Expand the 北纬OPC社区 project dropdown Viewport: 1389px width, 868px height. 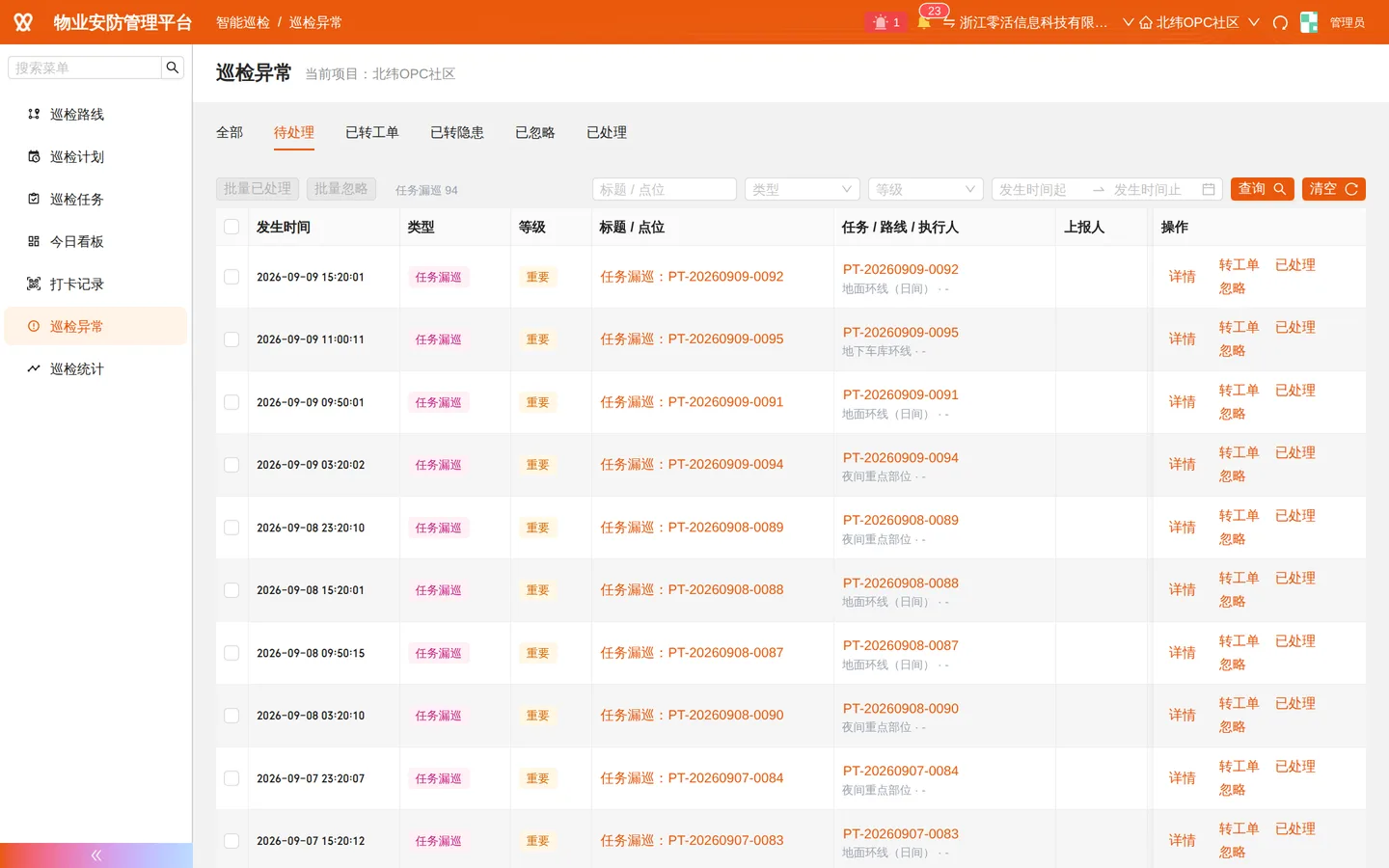click(1254, 22)
